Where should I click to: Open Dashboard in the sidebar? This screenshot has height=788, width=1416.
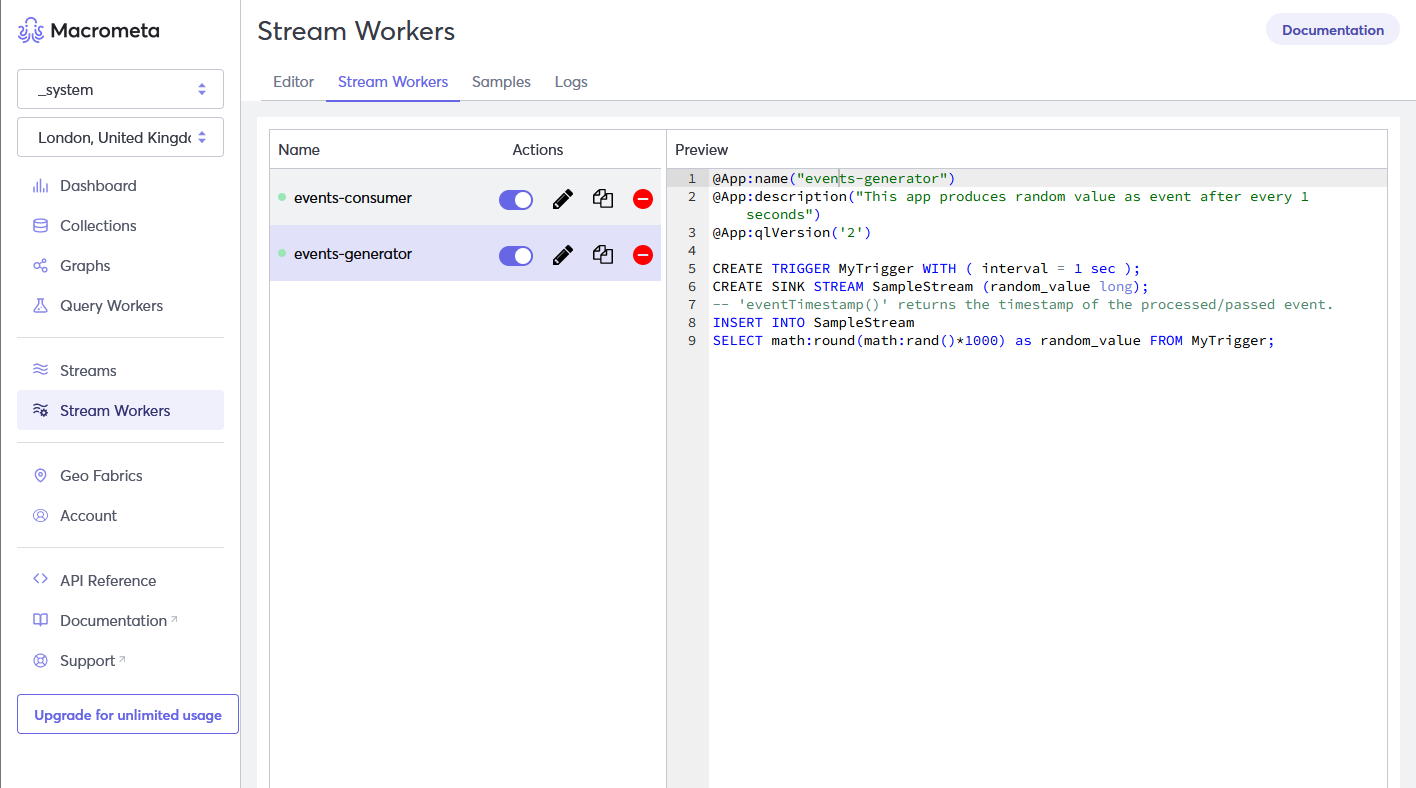[x=120, y=186]
